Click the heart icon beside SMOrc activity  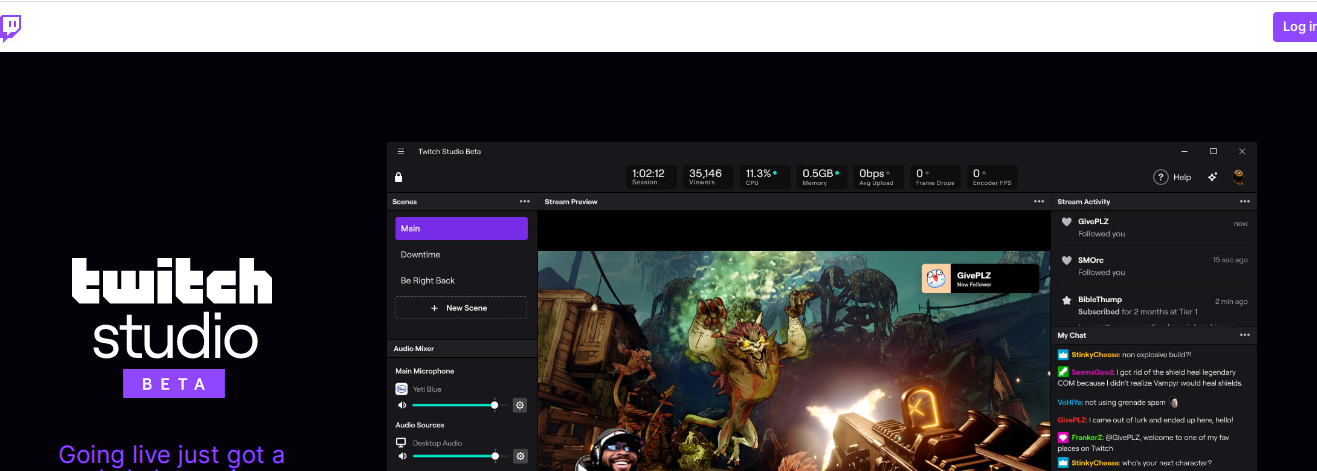point(1067,261)
